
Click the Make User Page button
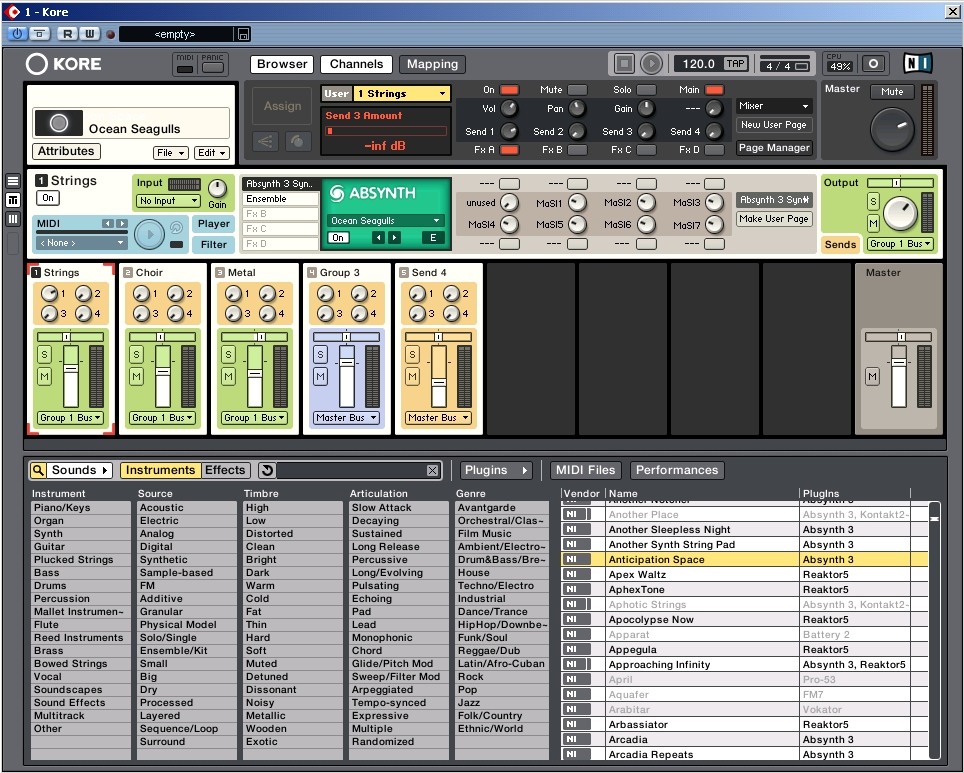(774, 219)
